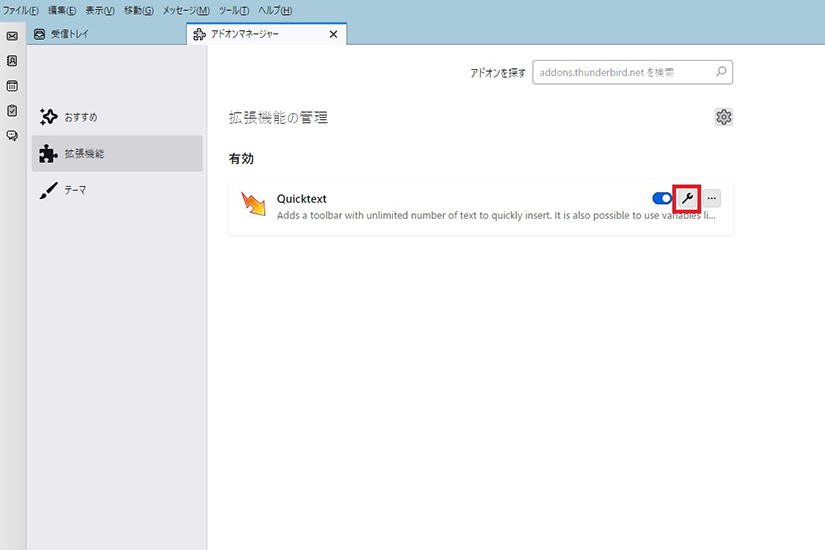Open the ヘルプ menu

275,10
